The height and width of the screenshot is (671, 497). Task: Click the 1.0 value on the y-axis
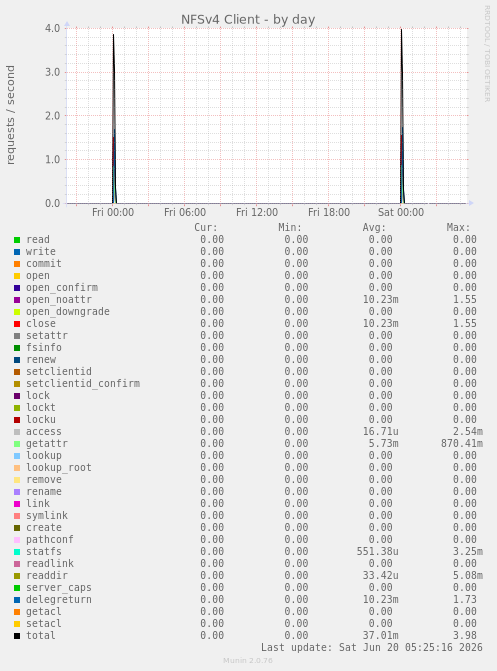(x=53, y=160)
